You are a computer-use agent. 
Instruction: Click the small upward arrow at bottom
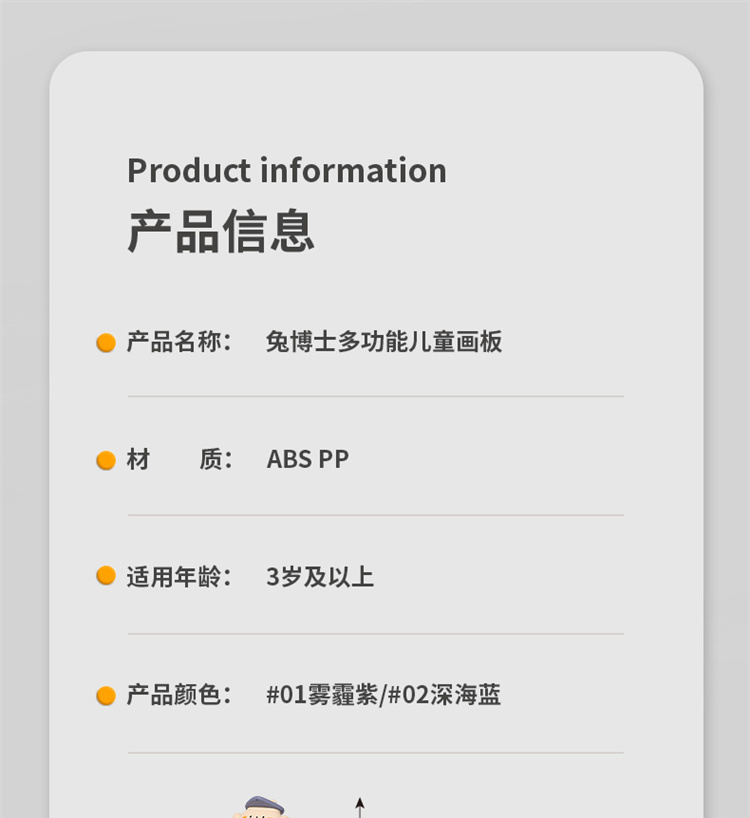(x=360, y=805)
